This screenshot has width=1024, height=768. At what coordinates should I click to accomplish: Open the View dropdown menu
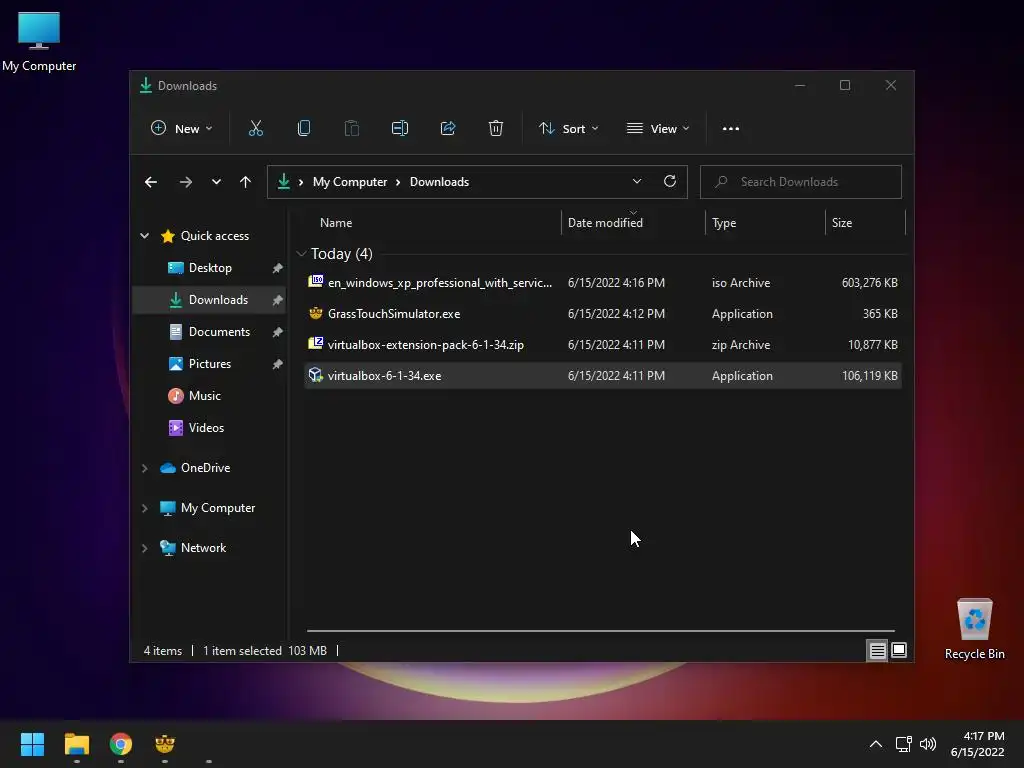pos(658,129)
